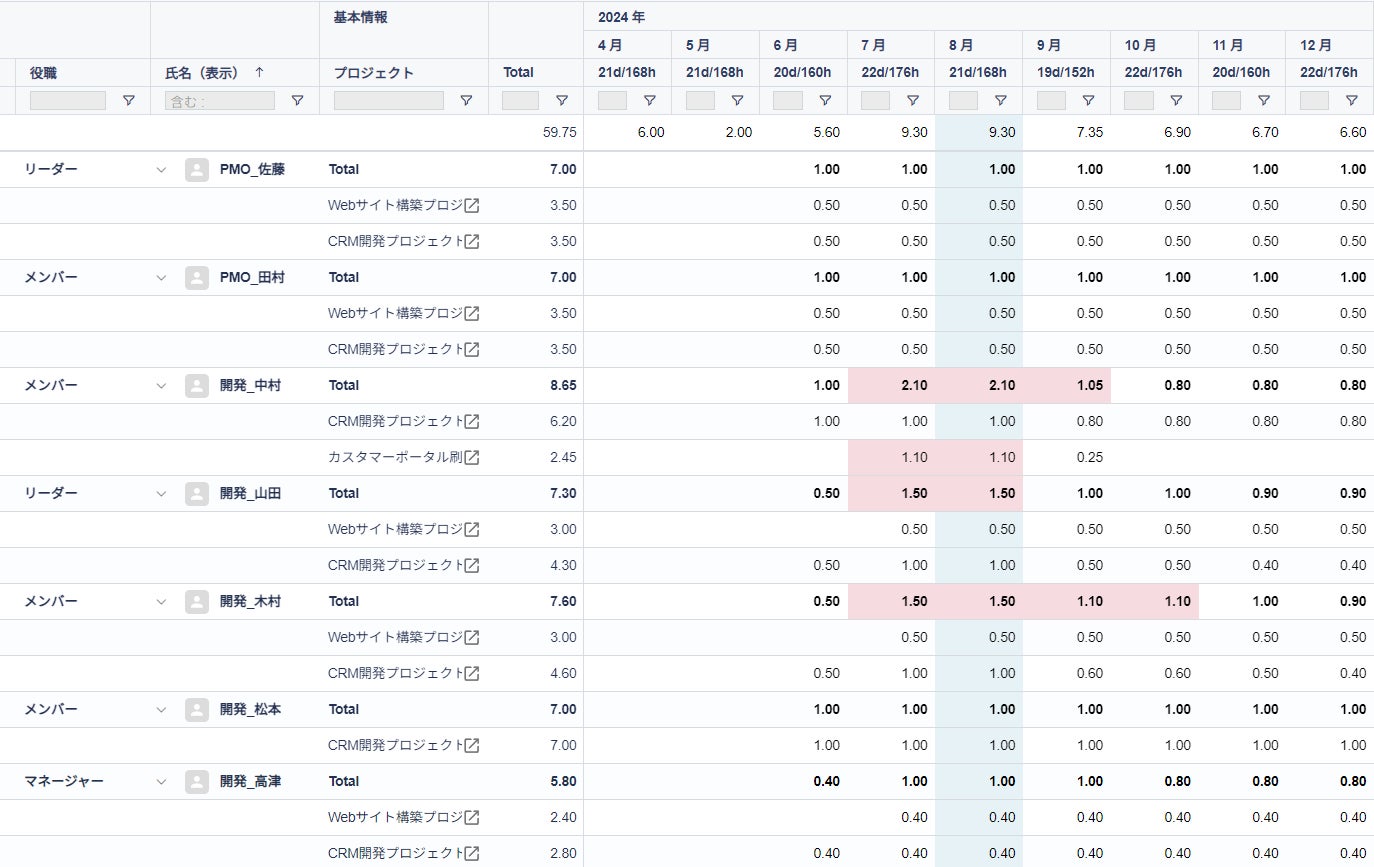Collapse the 開発_高津 row group

[161, 781]
